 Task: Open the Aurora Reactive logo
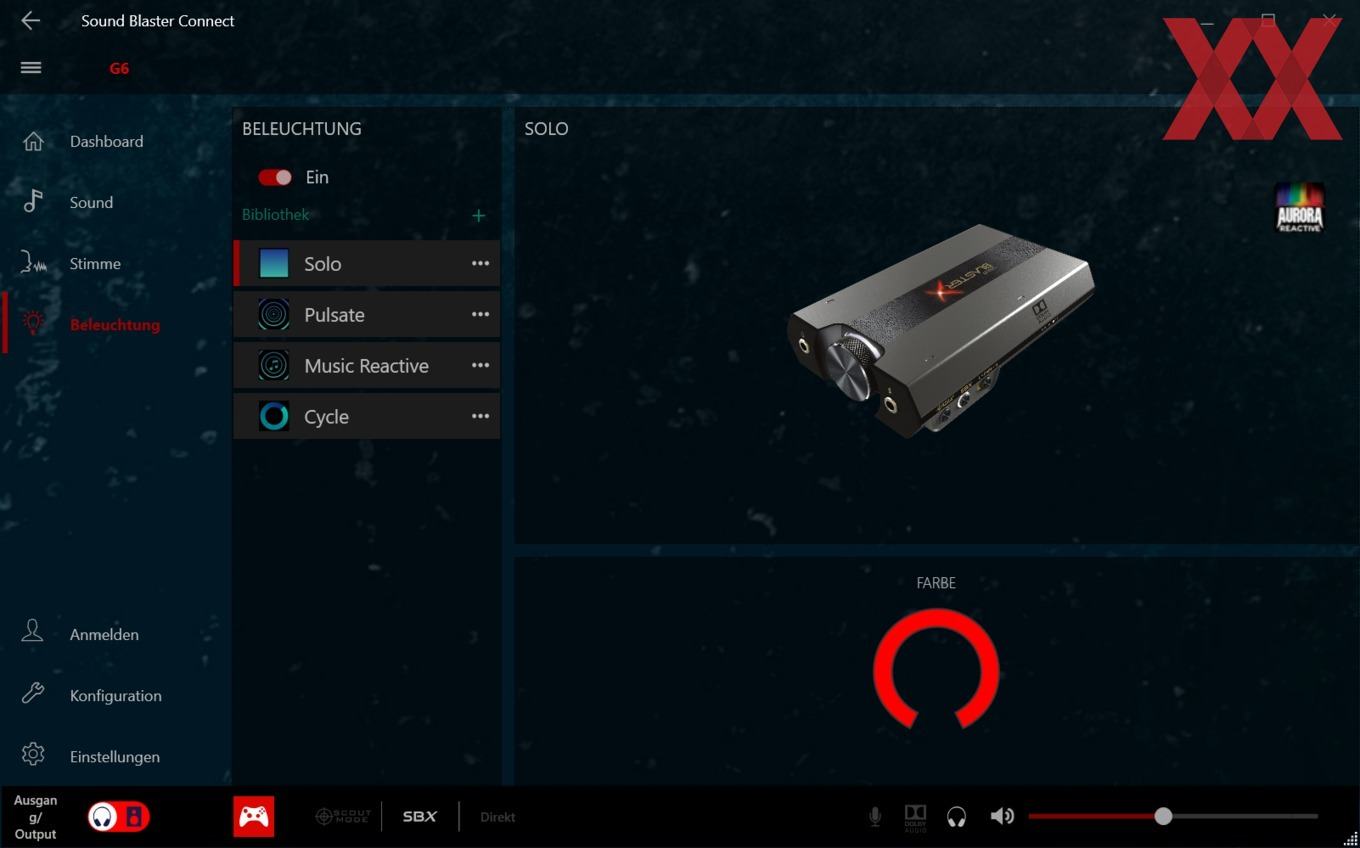[x=1299, y=208]
